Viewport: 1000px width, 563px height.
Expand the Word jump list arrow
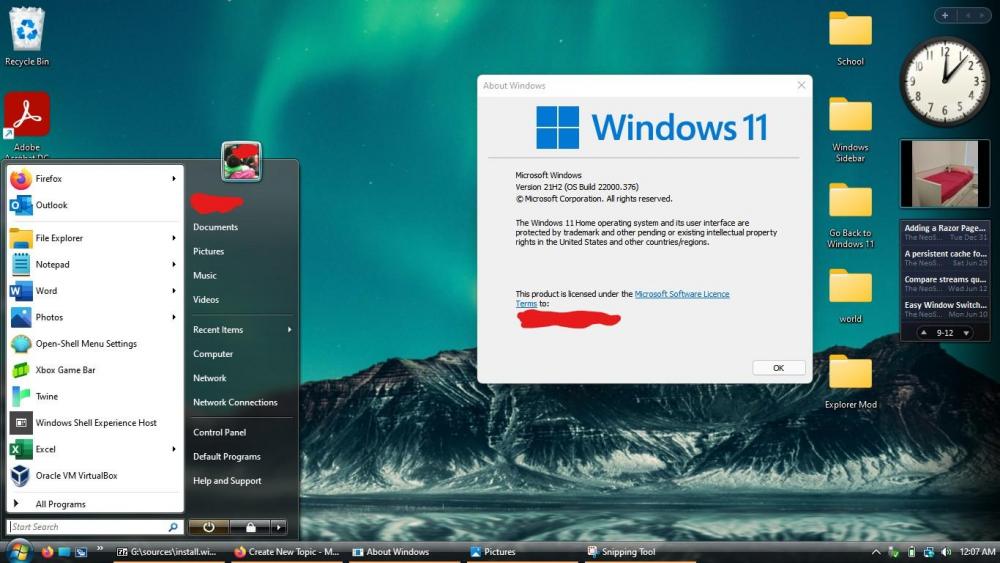[x=173, y=291]
